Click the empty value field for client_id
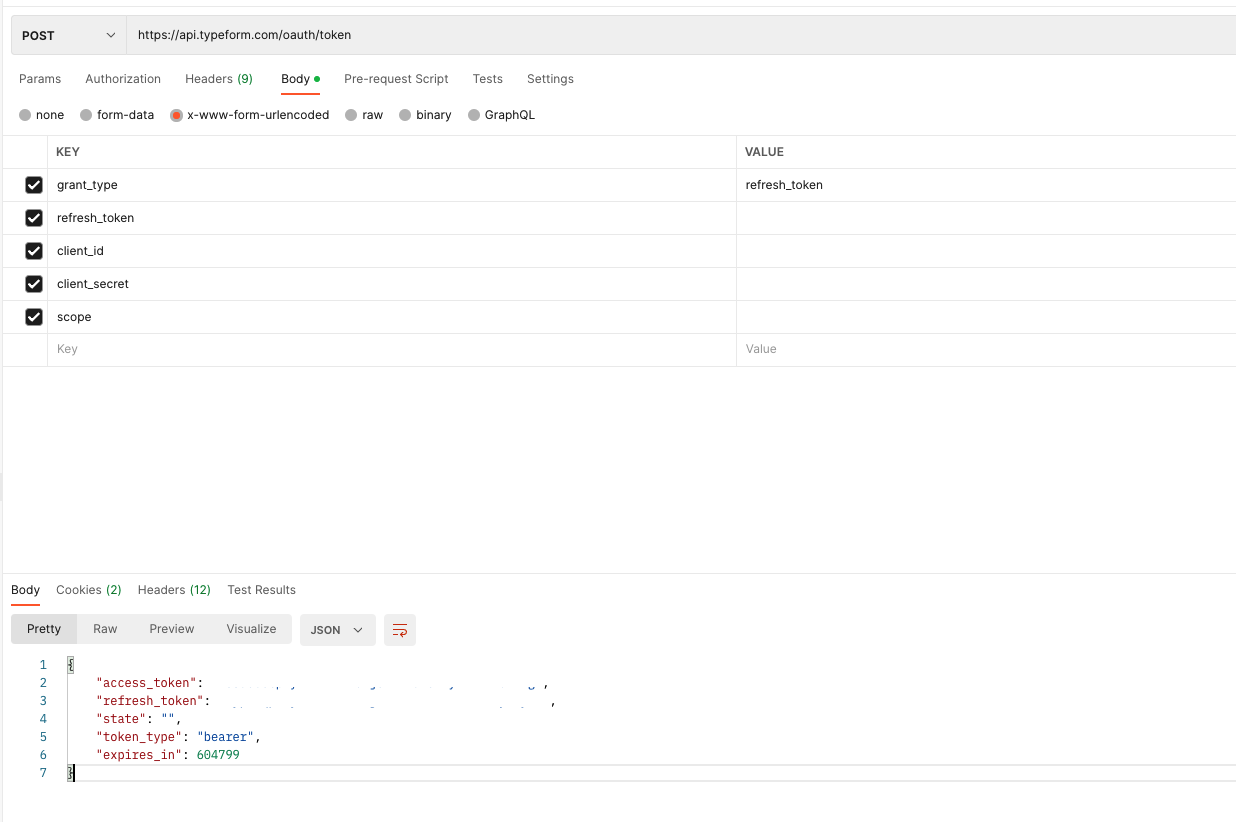The width and height of the screenshot is (1236, 822). pyautogui.click(x=986, y=251)
